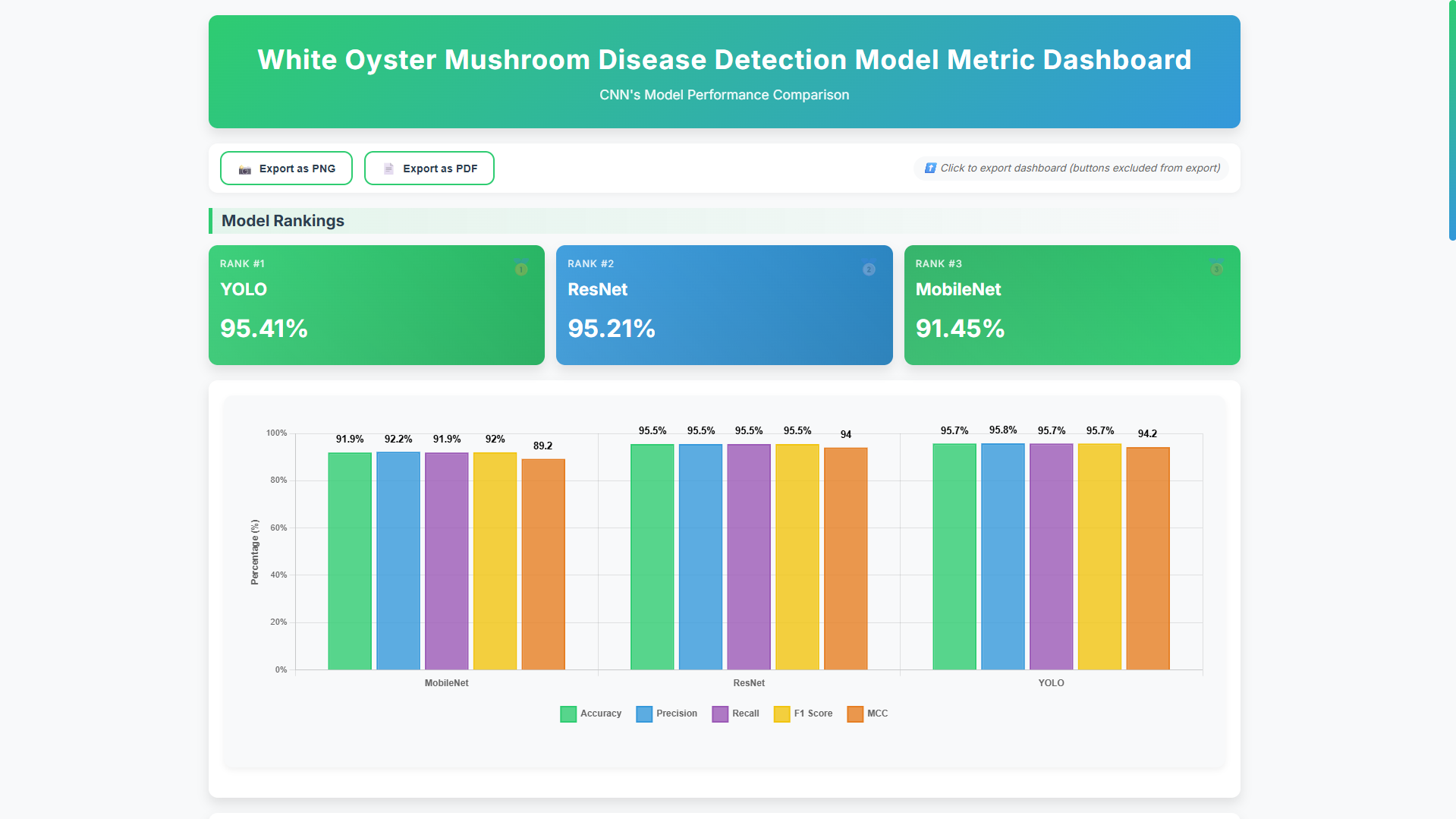Click the RANK #2 label

pos(591,263)
